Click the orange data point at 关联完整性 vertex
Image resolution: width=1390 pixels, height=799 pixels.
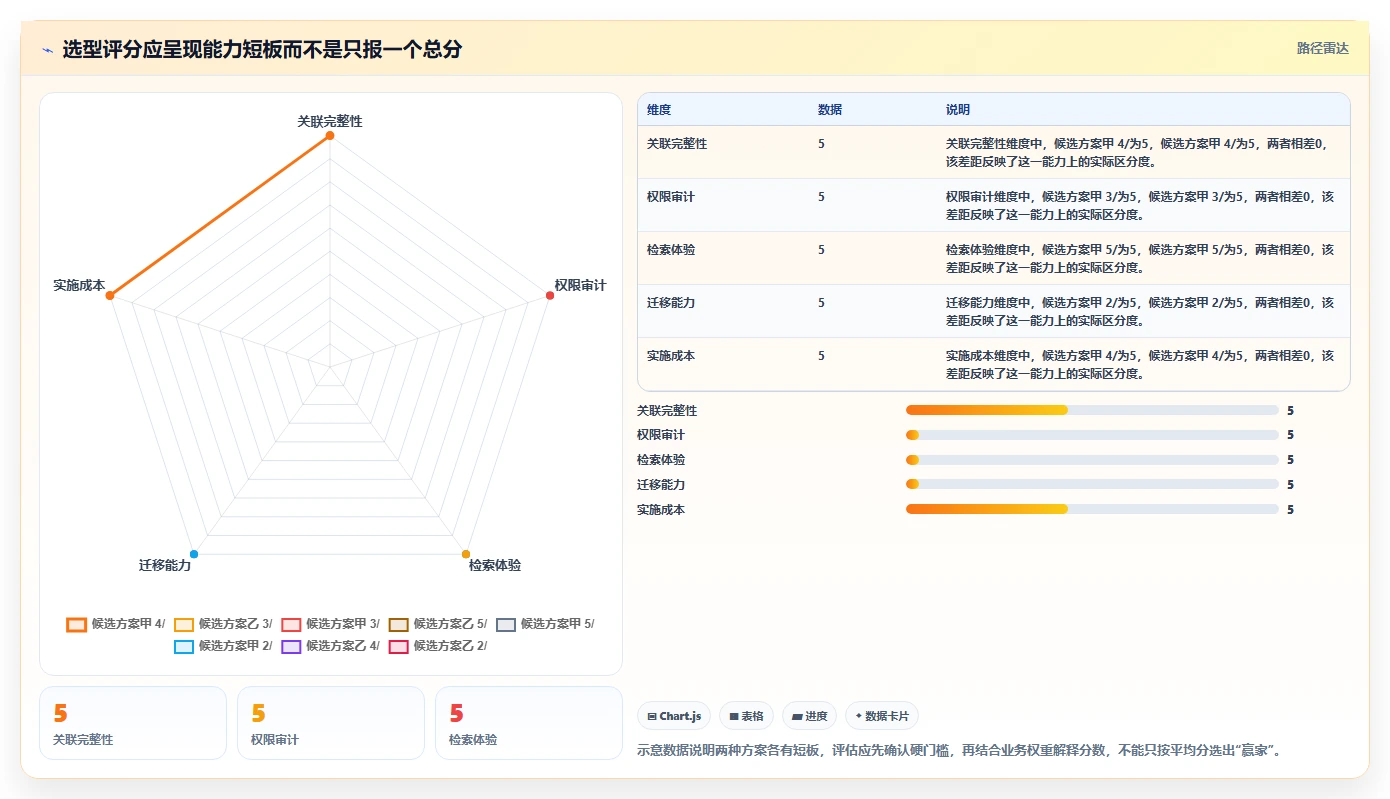330,135
